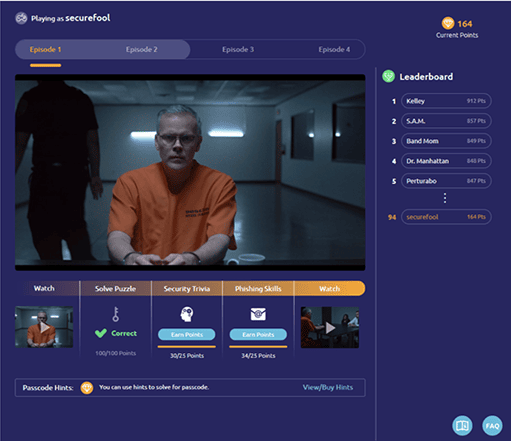
Task: Click the Solve Puzzle key icon
Action: [x=116, y=314]
